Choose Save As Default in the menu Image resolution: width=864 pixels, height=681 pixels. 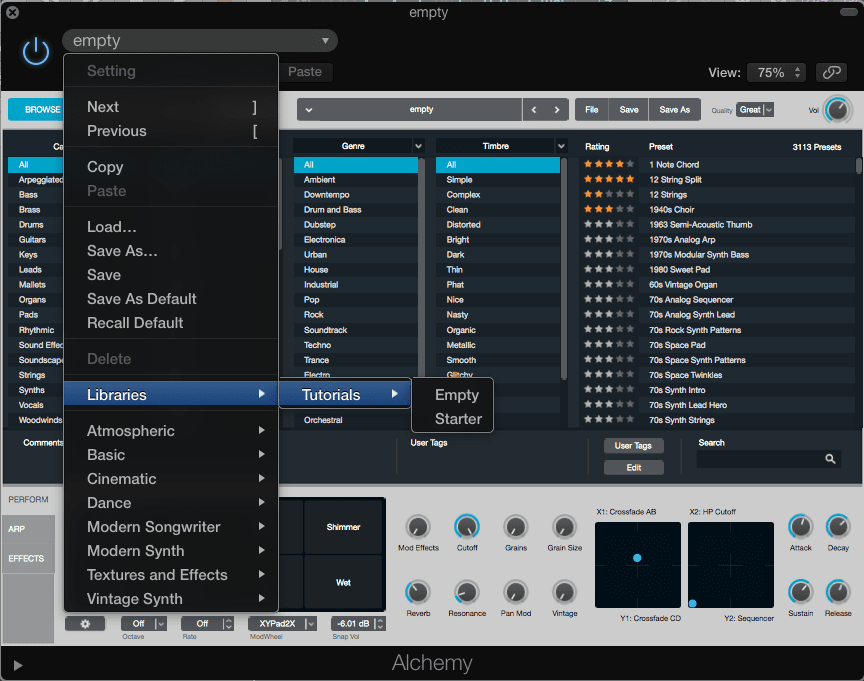pyautogui.click(x=171, y=299)
